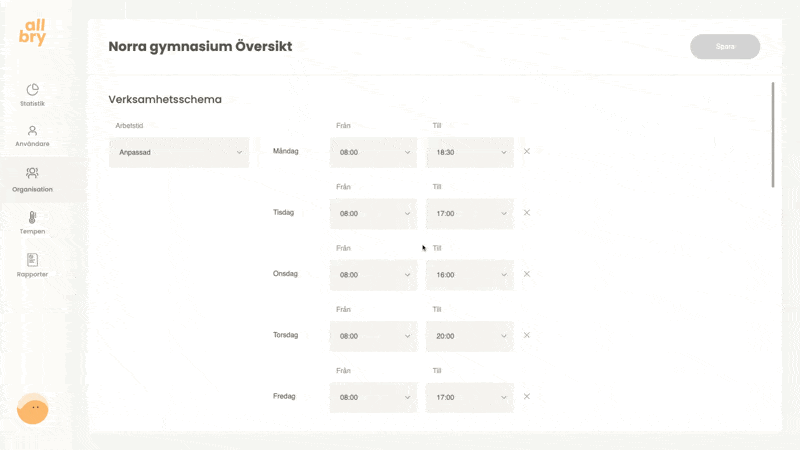Image resolution: width=800 pixels, height=450 pixels.
Task: Change Torsdag Till 20:00 dropdown
Action: [x=470, y=336]
